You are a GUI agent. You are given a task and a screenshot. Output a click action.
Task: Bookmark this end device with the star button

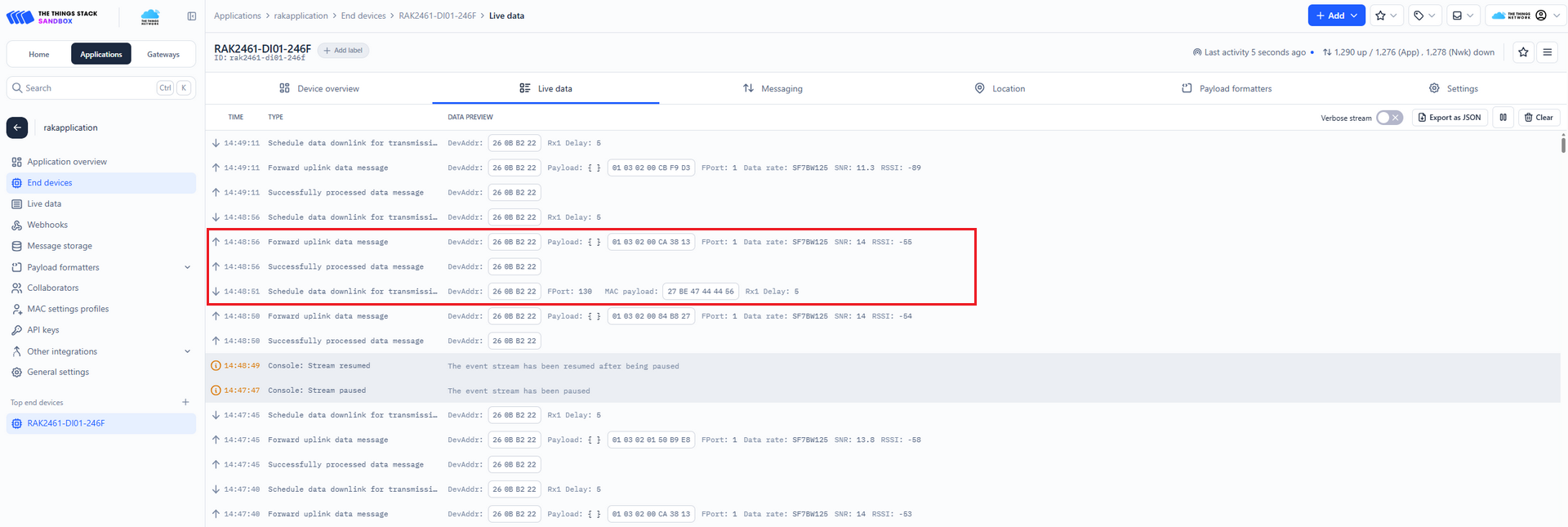point(1523,52)
